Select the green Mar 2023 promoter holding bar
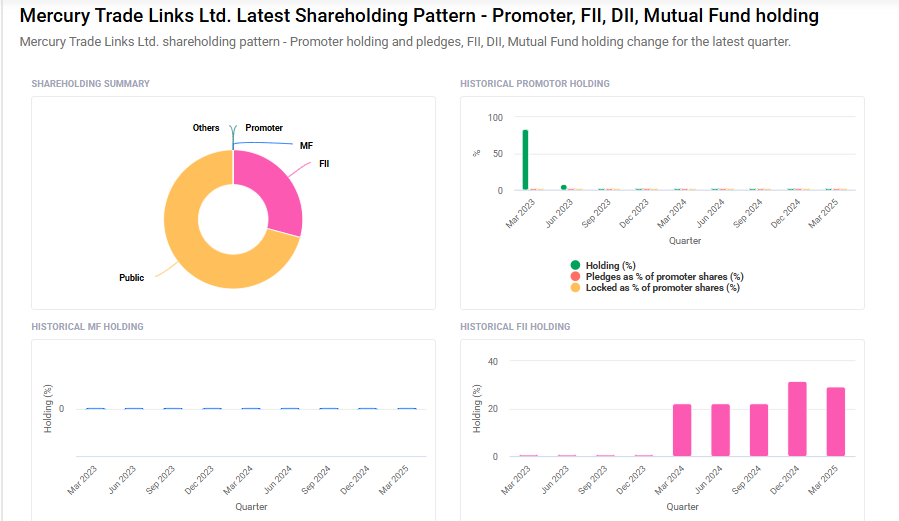899x521 pixels. click(x=525, y=160)
